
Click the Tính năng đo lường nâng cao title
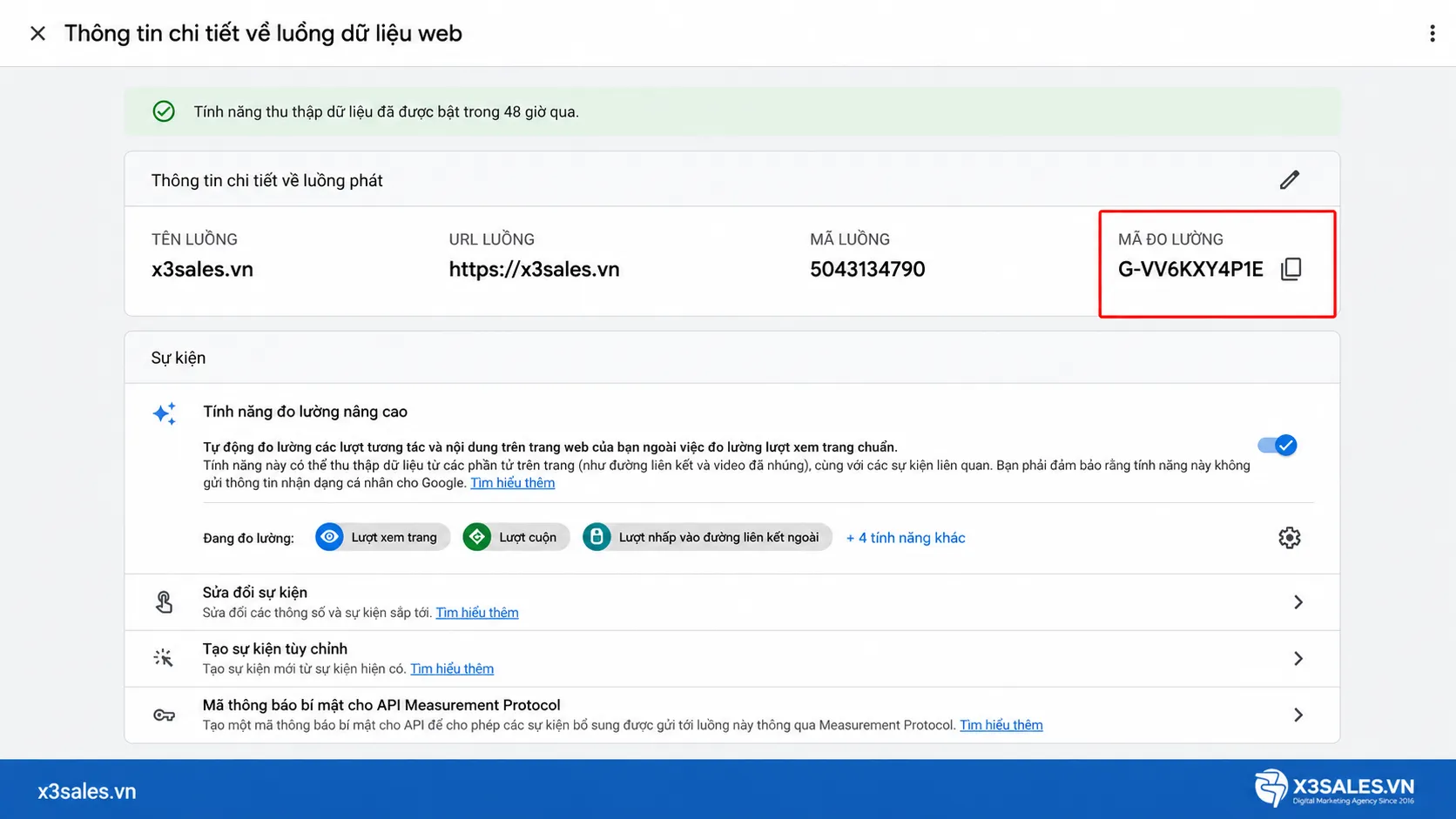[305, 412]
